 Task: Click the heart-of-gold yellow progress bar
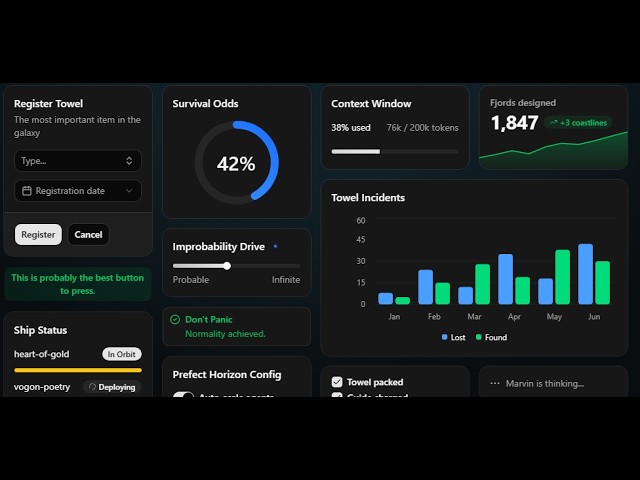(78, 370)
